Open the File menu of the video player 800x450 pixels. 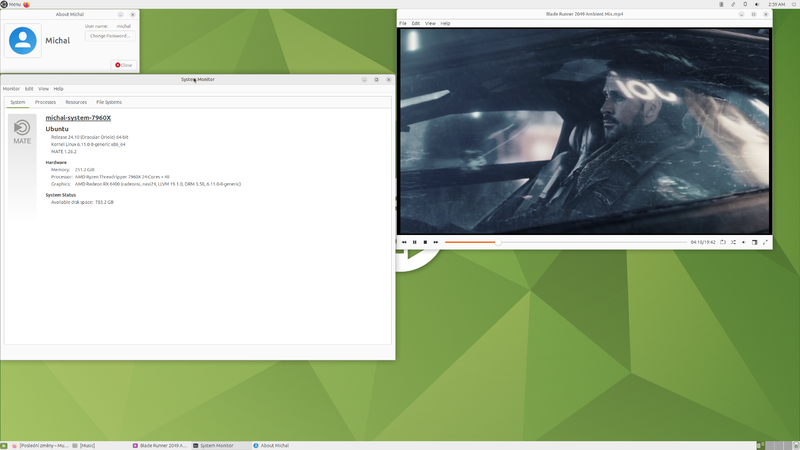coord(403,23)
